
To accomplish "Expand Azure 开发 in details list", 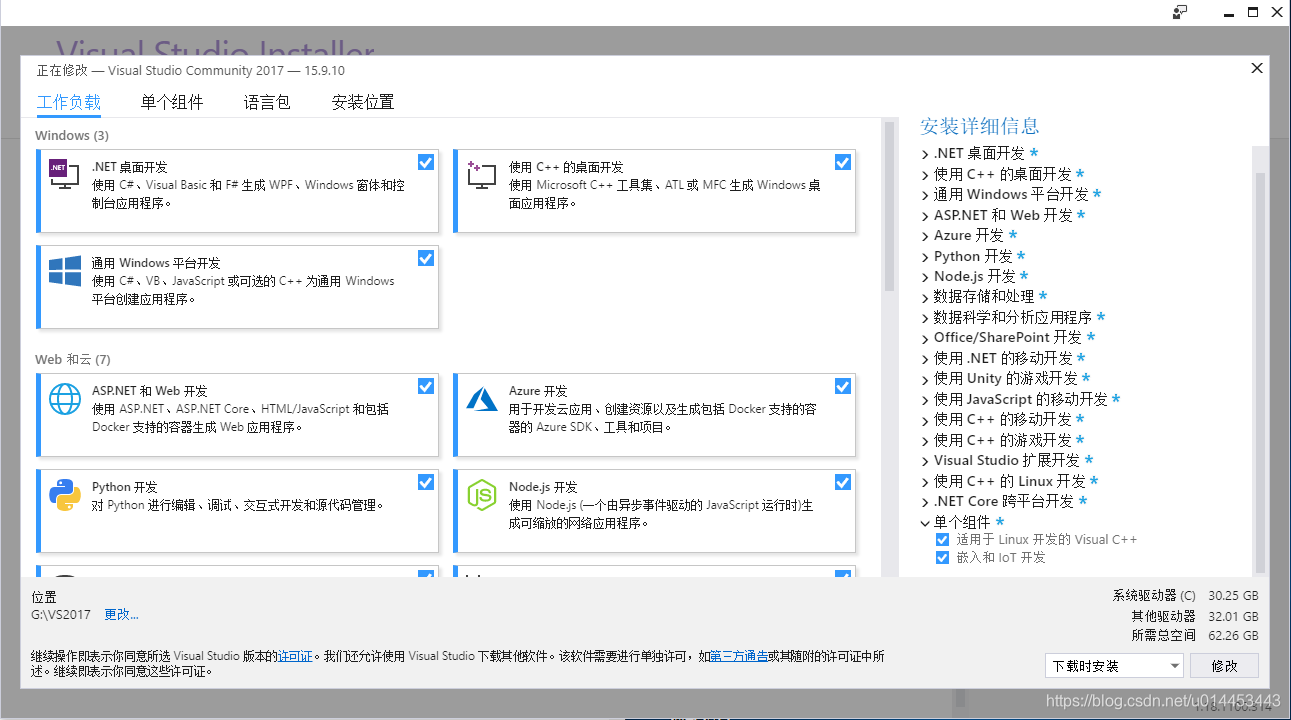I will (x=925, y=236).
